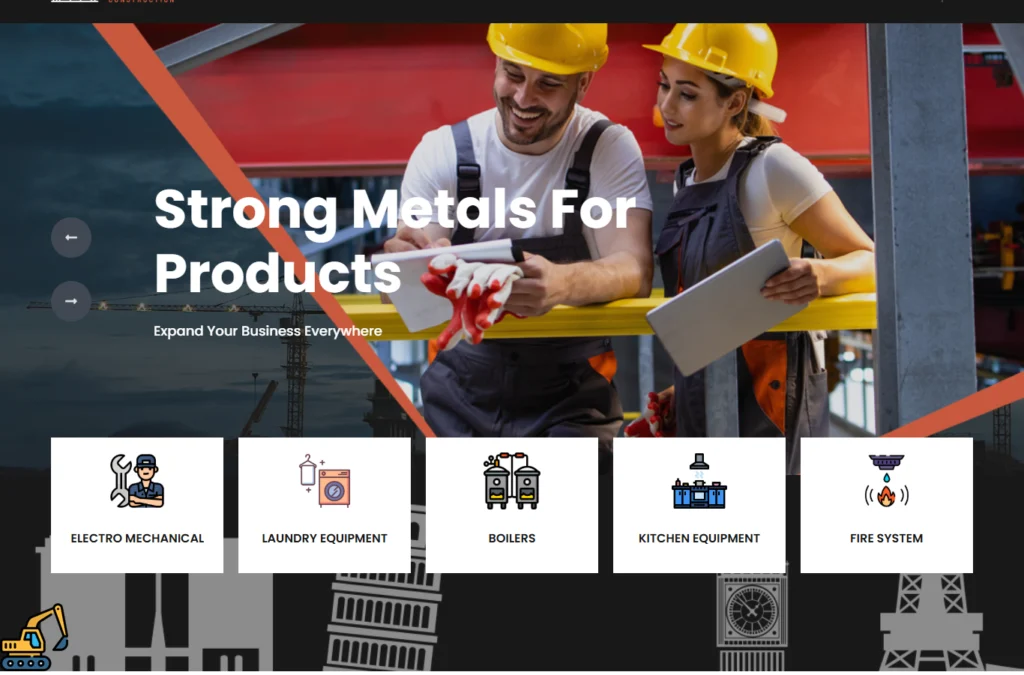Viewport: 1024px width, 675px height.
Task: Open the LAUNDRY EQUIPMENT text link
Action: [325, 539]
